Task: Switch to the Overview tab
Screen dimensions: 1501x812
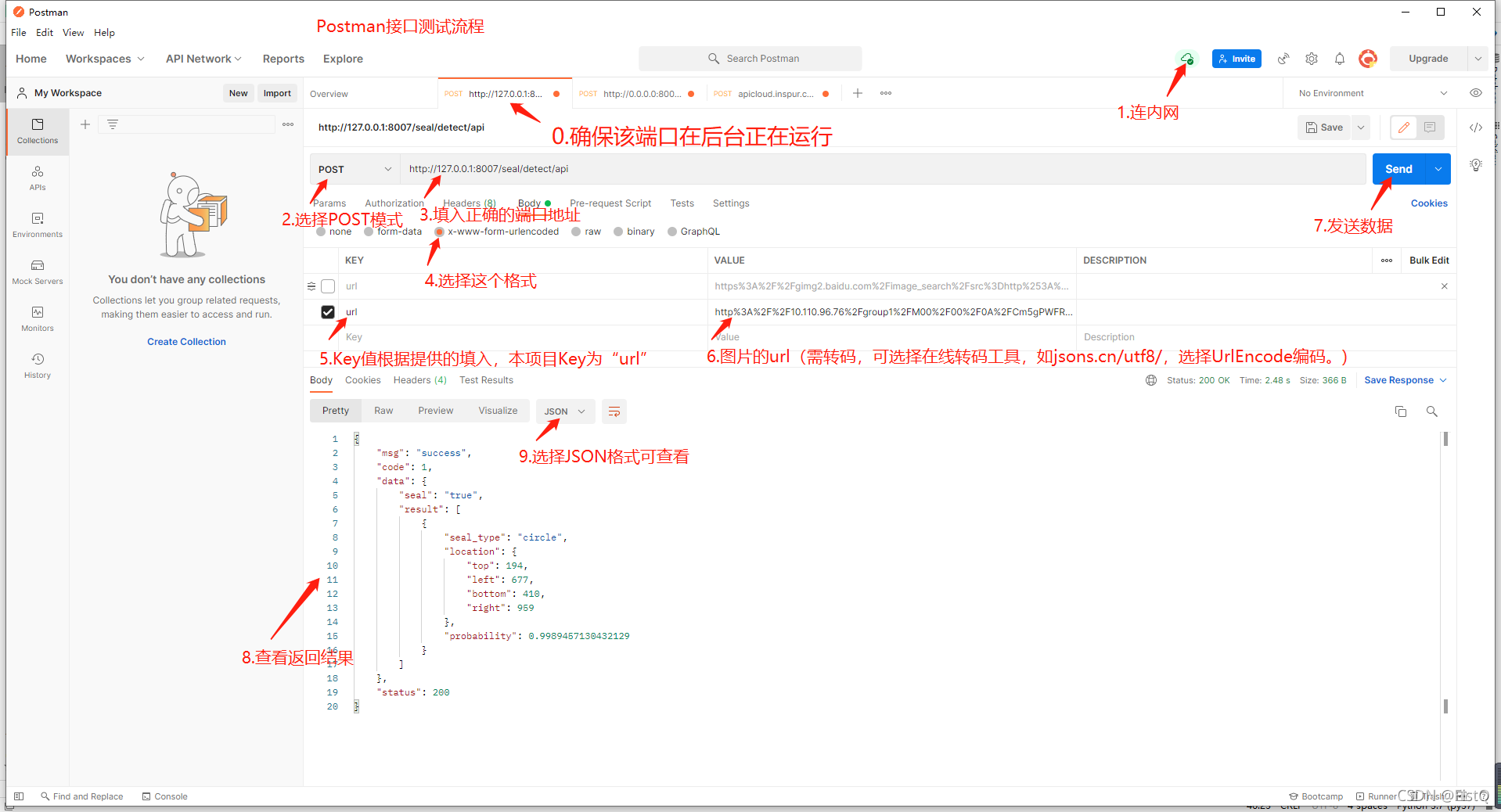Action: [x=329, y=94]
